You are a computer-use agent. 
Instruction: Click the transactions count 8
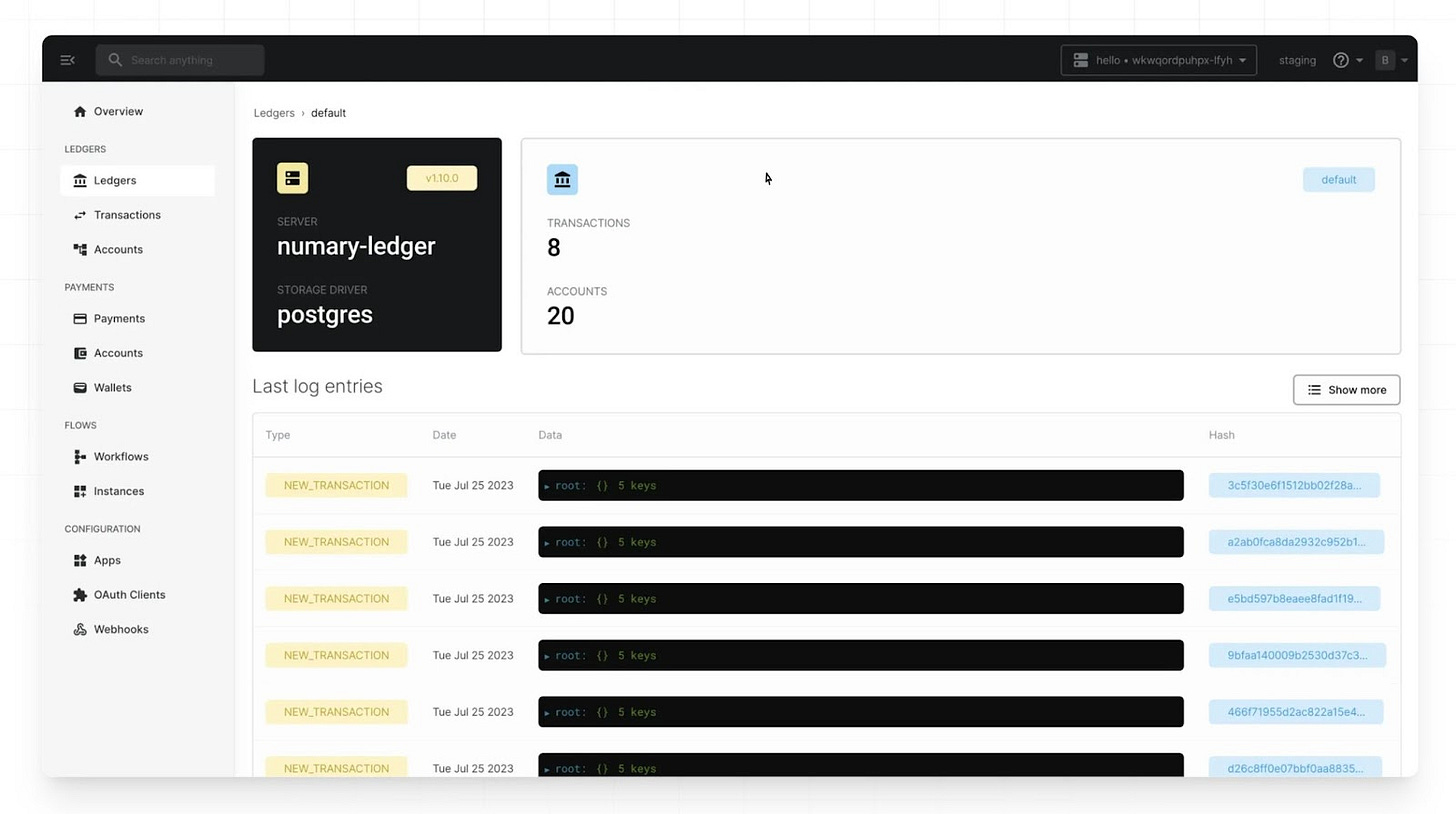(554, 248)
